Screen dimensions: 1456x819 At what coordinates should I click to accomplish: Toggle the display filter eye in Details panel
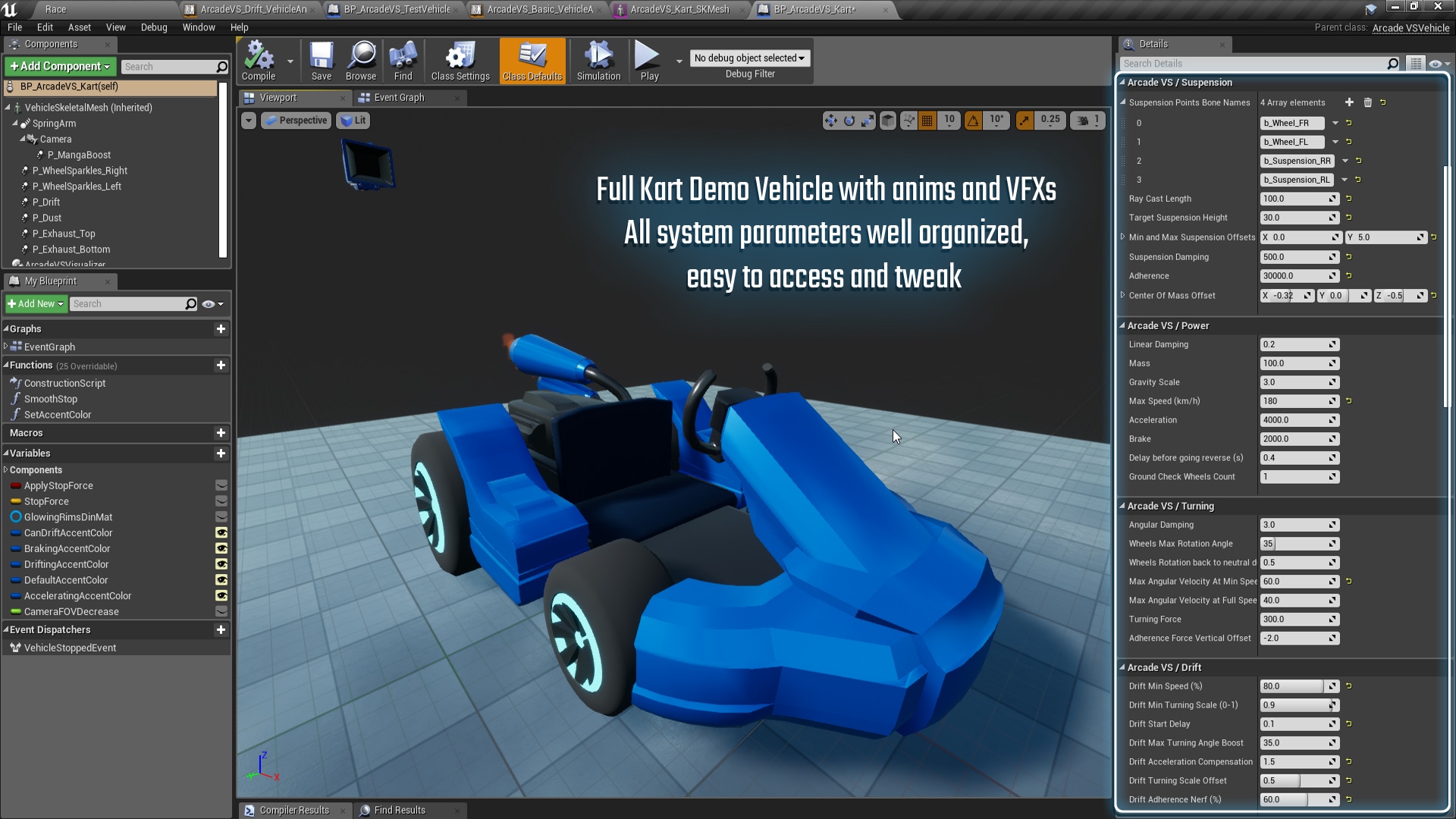pyautogui.click(x=1436, y=64)
